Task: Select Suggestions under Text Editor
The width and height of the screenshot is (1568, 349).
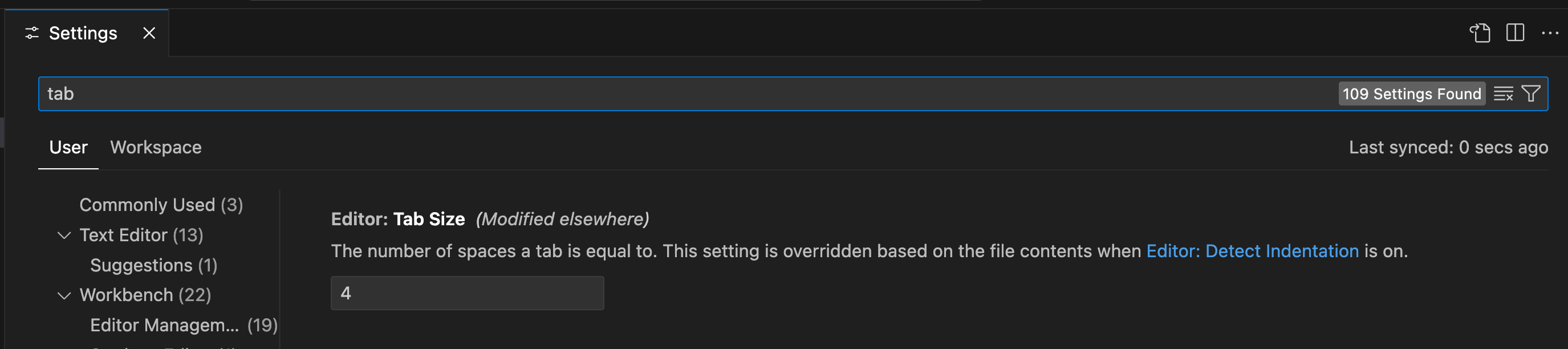Action: click(153, 266)
